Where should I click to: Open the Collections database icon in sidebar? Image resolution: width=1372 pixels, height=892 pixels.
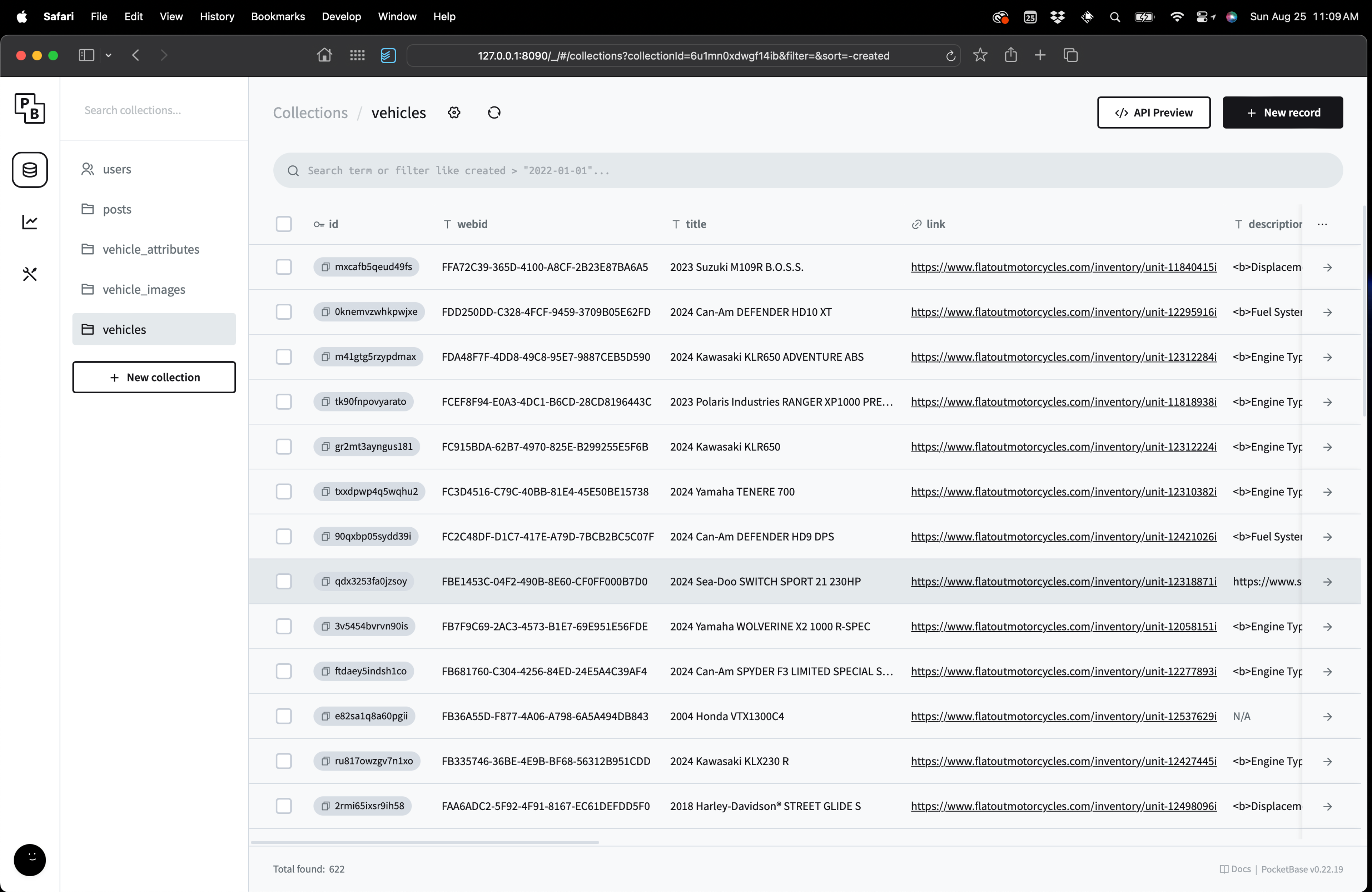click(30, 170)
